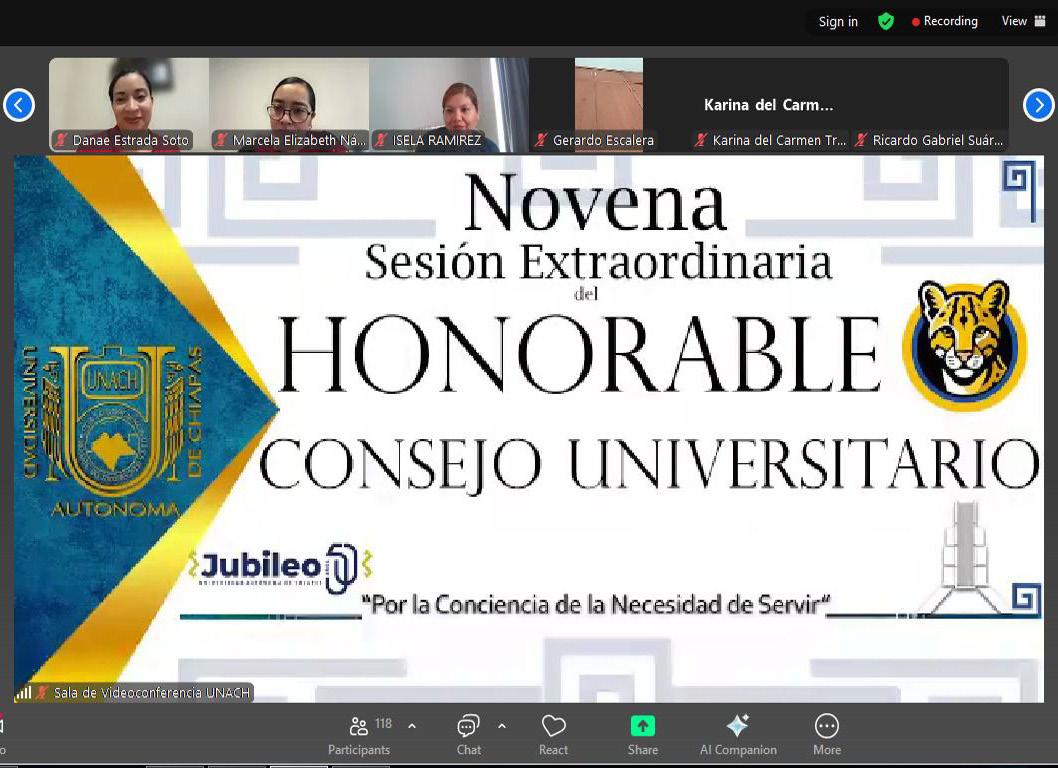Viewport: 1058px width, 768px height.
Task: Click muted mic icon beside Marcela Elizabeth
Action: 221,140
